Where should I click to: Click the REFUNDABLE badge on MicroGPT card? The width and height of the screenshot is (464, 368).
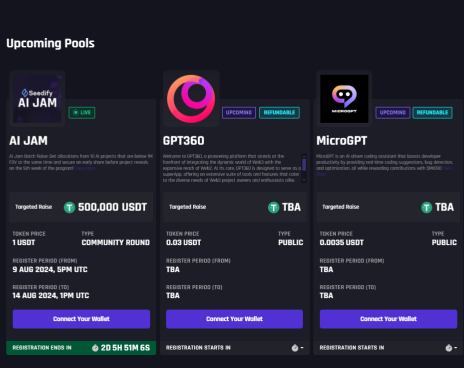click(432, 113)
